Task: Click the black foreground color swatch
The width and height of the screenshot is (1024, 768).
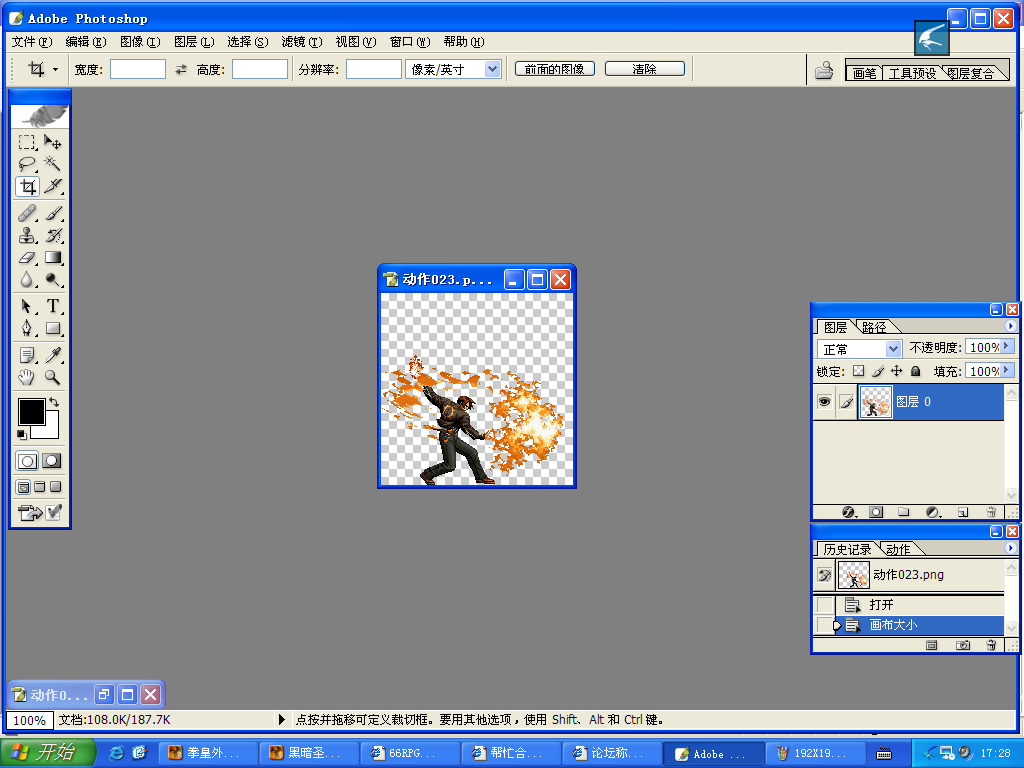Action: (x=31, y=411)
